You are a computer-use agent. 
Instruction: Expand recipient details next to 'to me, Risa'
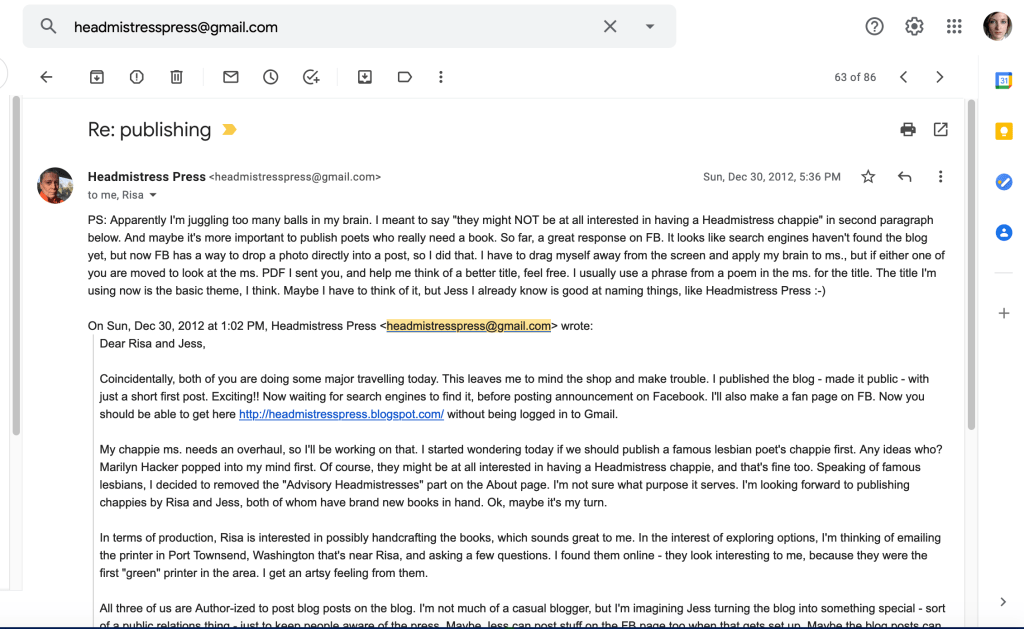(x=153, y=196)
